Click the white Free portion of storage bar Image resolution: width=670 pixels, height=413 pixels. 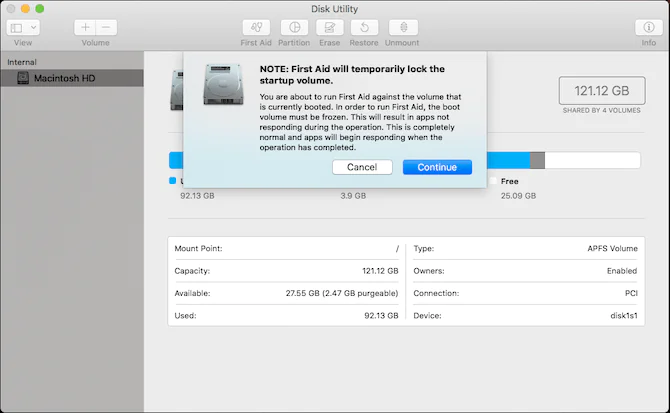(x=592, y=160)
